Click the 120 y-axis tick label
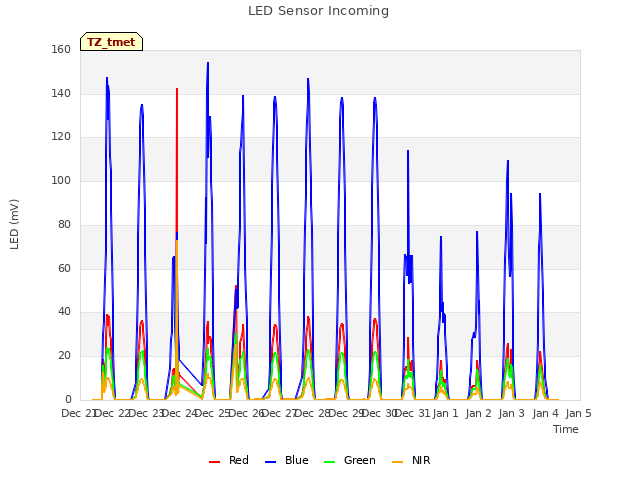The height and width of the screenshot is (480, 640). click(61, 137)
